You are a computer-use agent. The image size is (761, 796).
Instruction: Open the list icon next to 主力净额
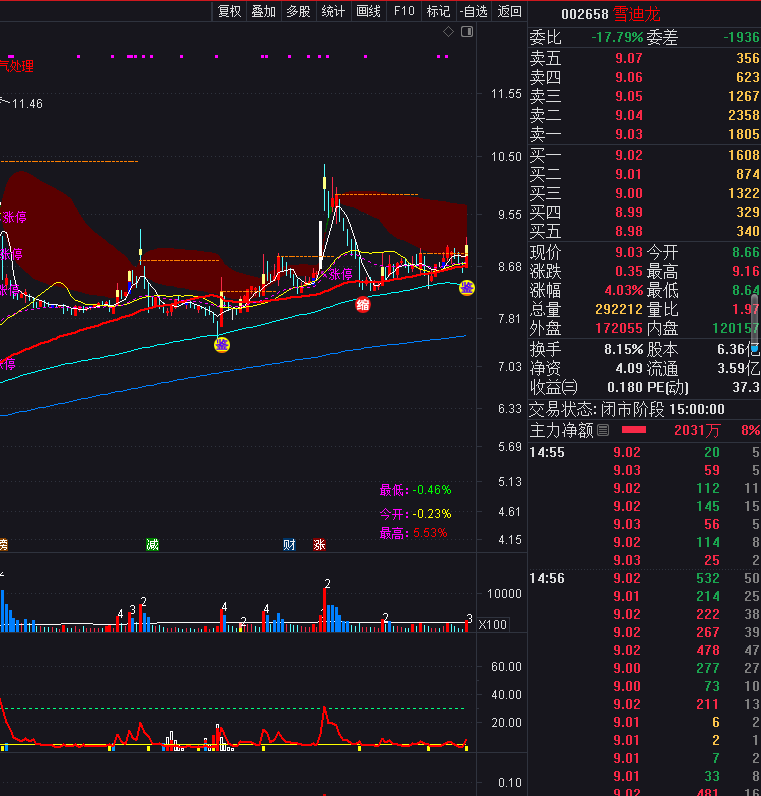pyautogui.click(x=603, y=431)
